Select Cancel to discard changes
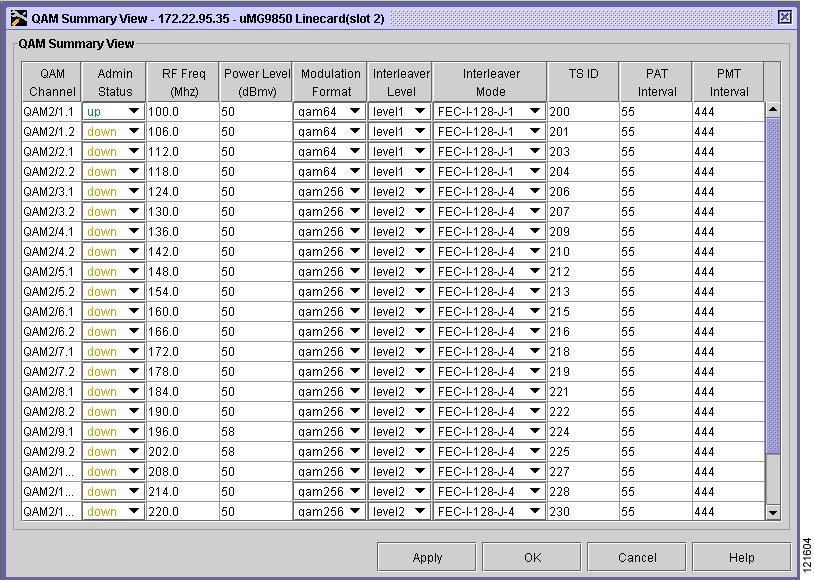This screenshot has width=814, height=580. [636, 557]
